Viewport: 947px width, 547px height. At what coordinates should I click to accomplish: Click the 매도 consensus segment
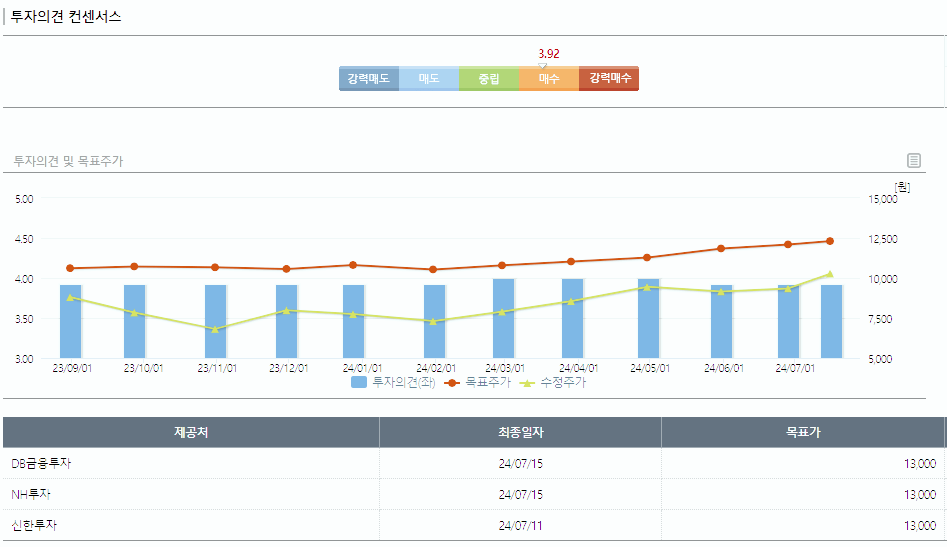pyautogui.click(x=429, y=78)
